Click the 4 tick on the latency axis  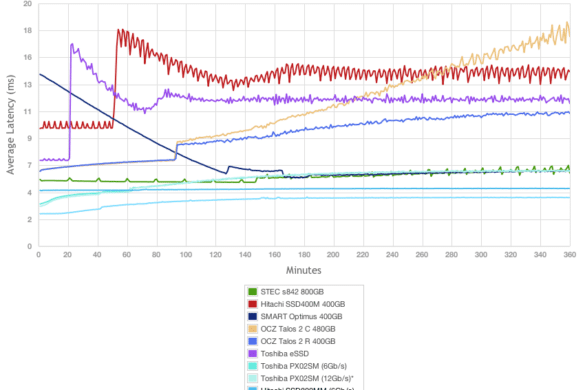coord(29,193)
